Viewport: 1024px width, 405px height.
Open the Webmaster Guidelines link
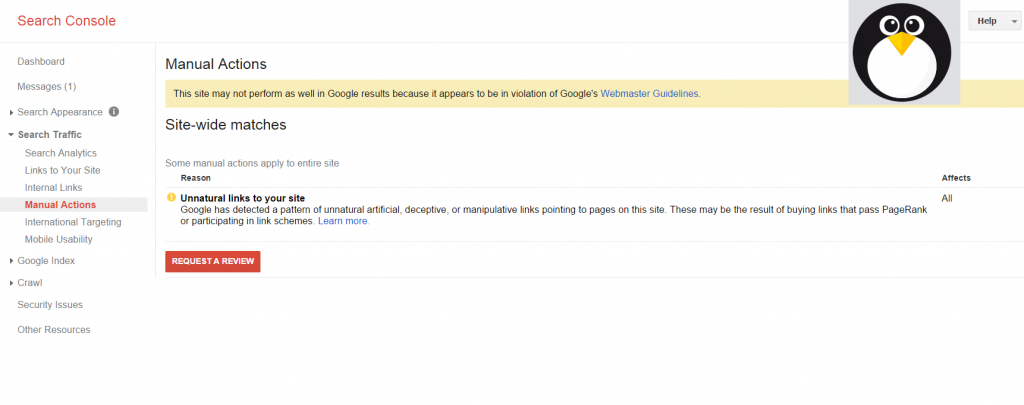649,93
